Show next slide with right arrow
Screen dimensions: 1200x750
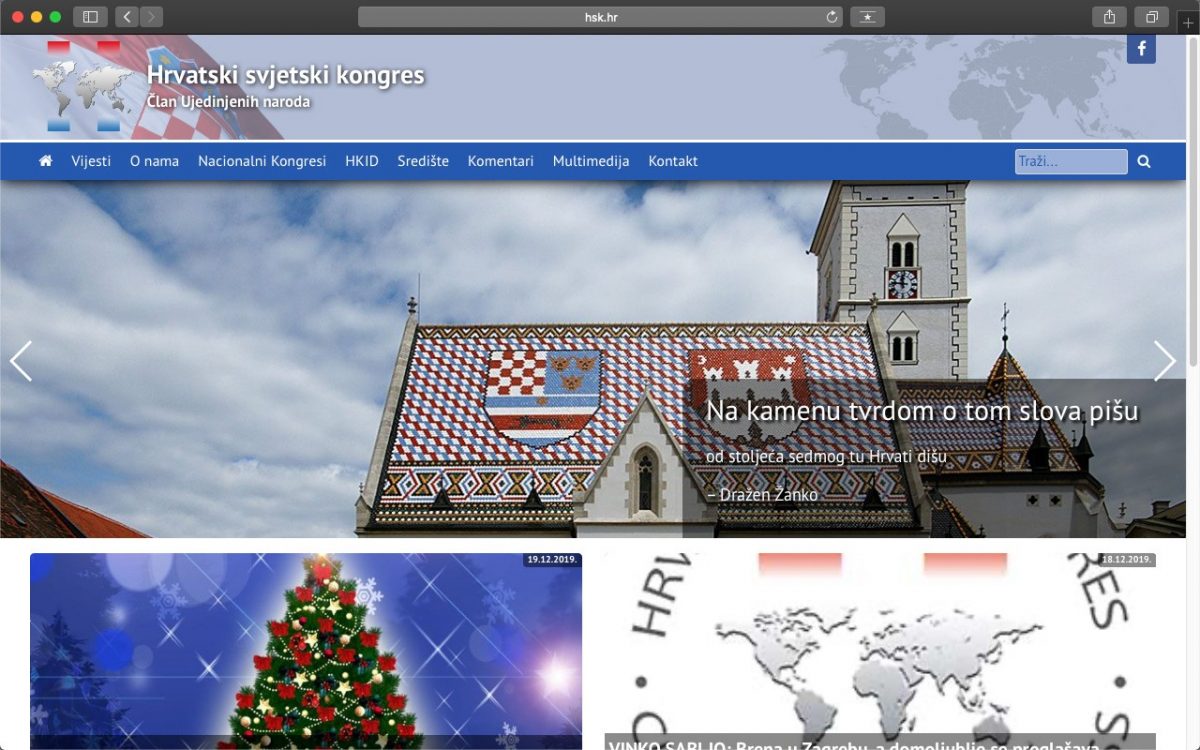coord(1164,361)
